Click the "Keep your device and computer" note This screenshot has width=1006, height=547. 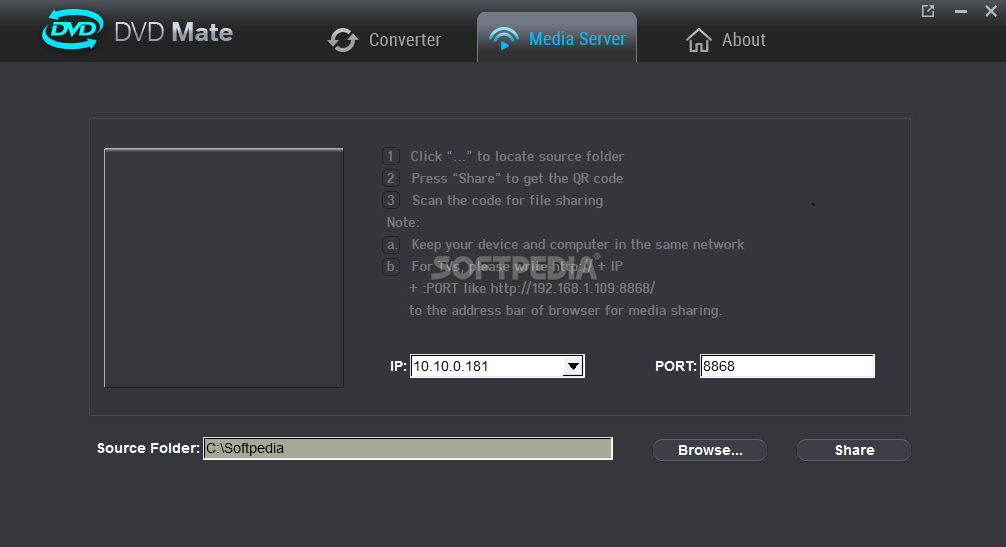tap(577, 244)
